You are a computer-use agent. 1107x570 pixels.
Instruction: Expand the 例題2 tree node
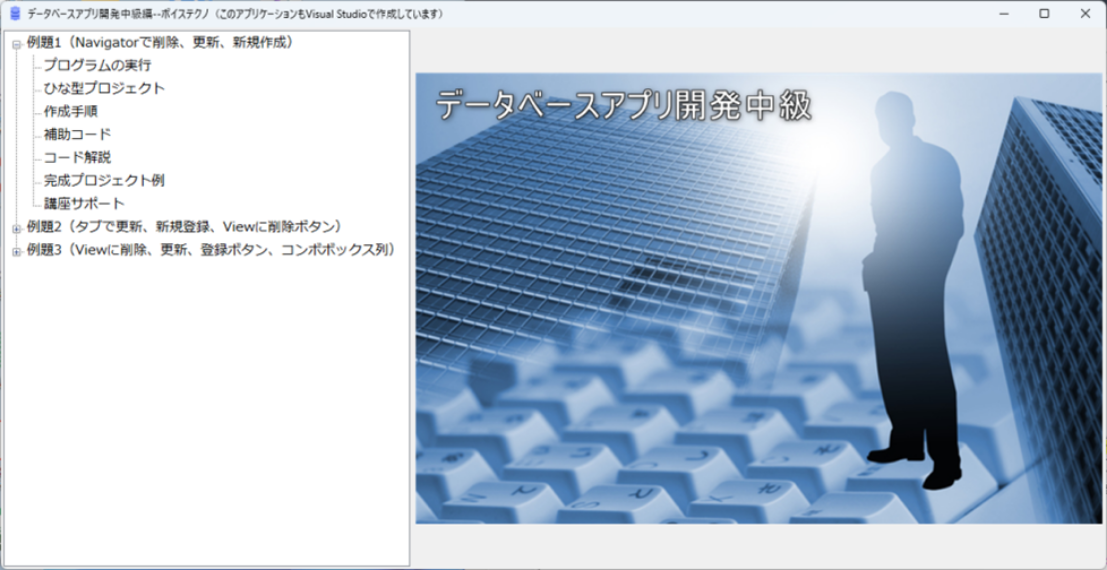coord(16,228)
